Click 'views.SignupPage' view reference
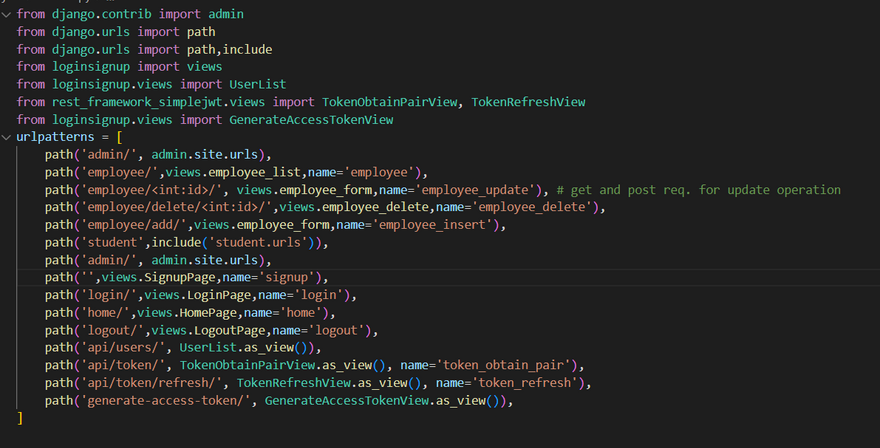 click(159, 277)
